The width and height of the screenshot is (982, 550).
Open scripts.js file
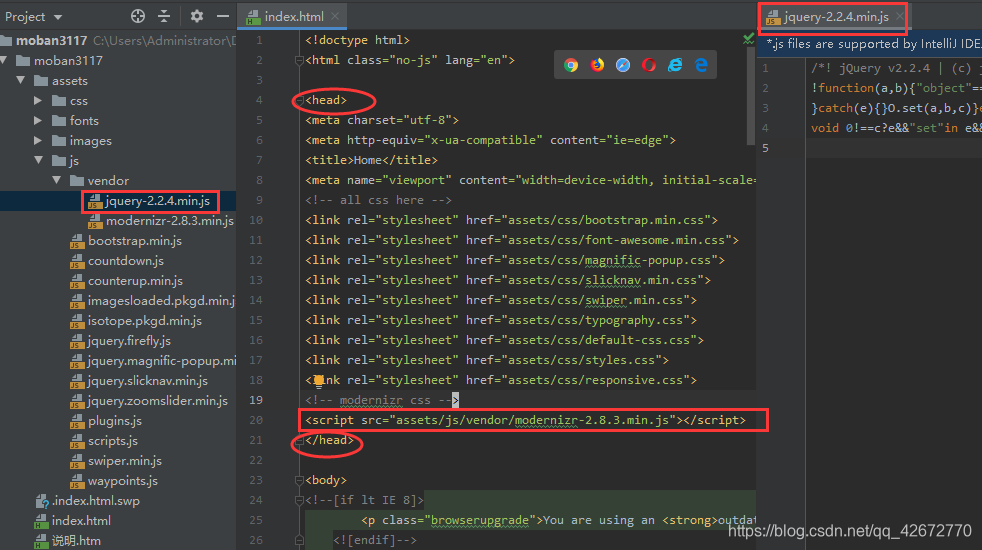pos(104,441)
